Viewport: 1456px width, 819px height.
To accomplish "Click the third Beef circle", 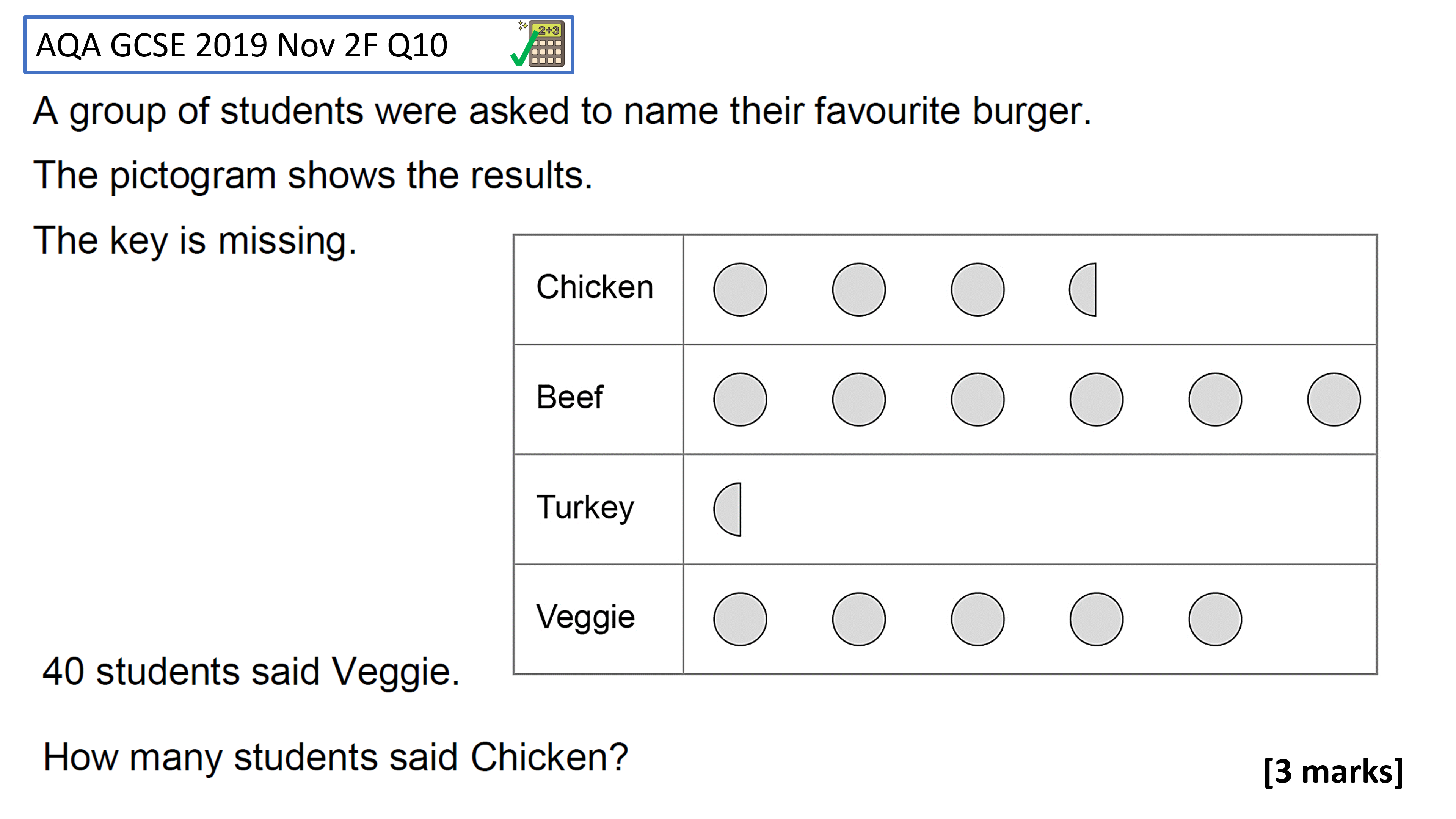I will click(978, 399).
